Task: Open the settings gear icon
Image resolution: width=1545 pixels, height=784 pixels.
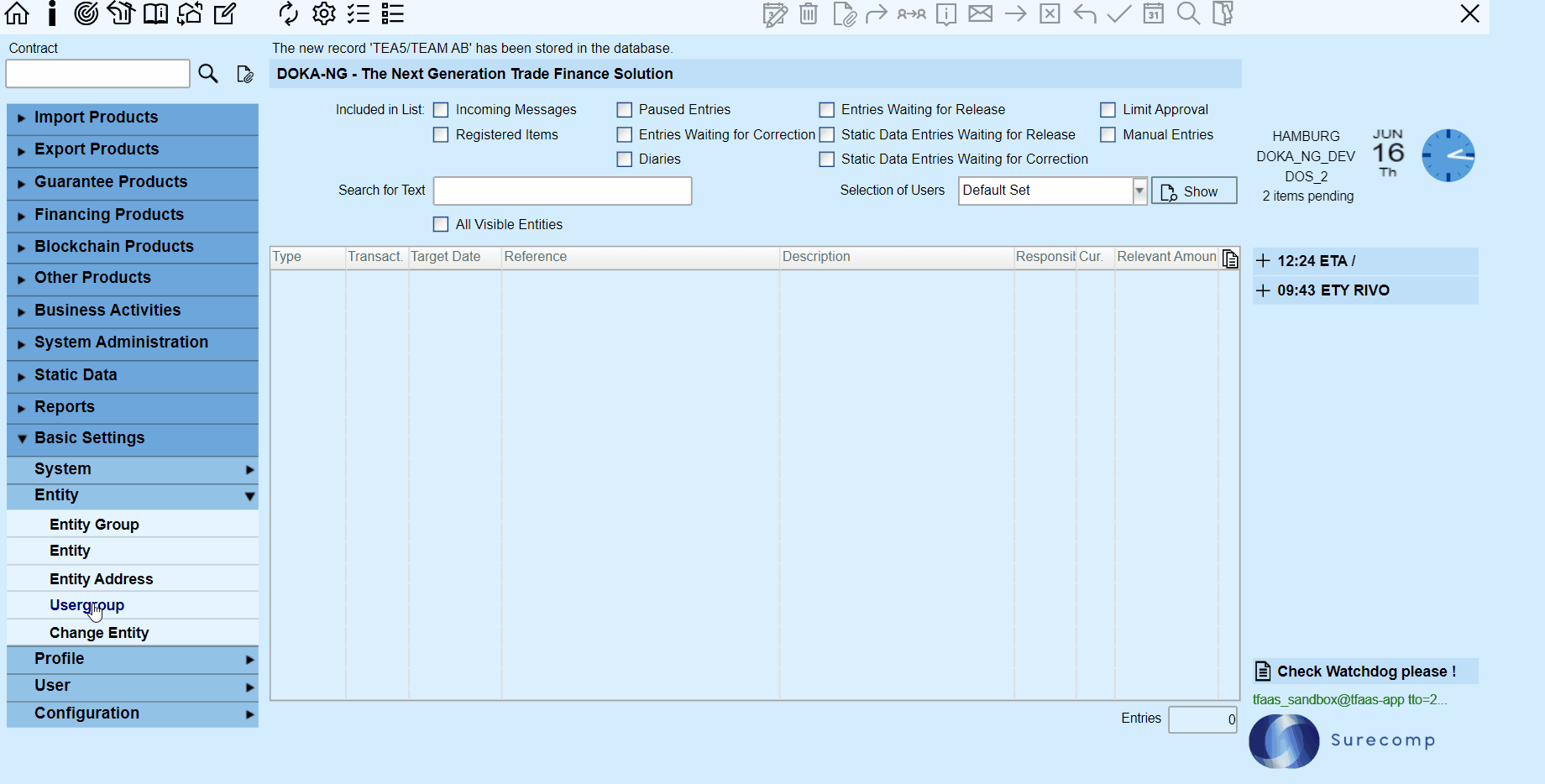Action: pyautogui.click(x=323, y=13)
